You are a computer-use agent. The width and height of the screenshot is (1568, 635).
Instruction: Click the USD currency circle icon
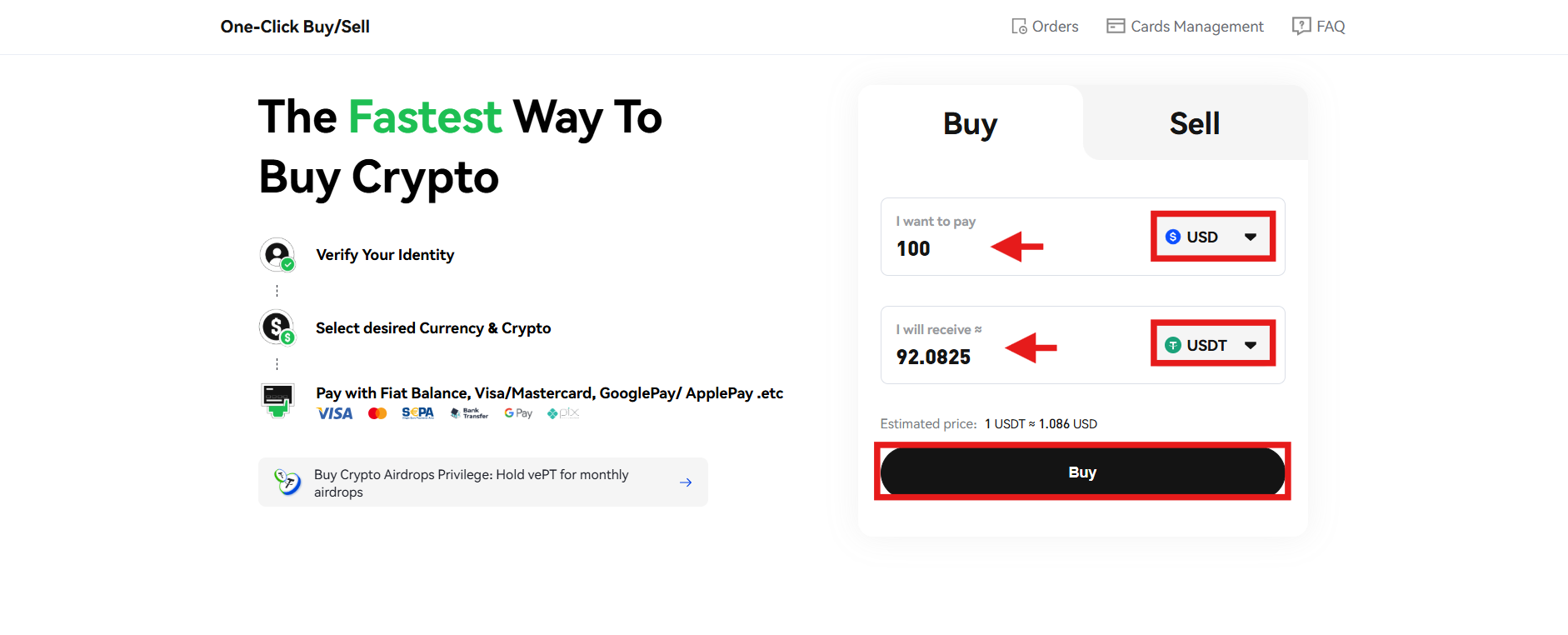click(x=1171, y=237)
